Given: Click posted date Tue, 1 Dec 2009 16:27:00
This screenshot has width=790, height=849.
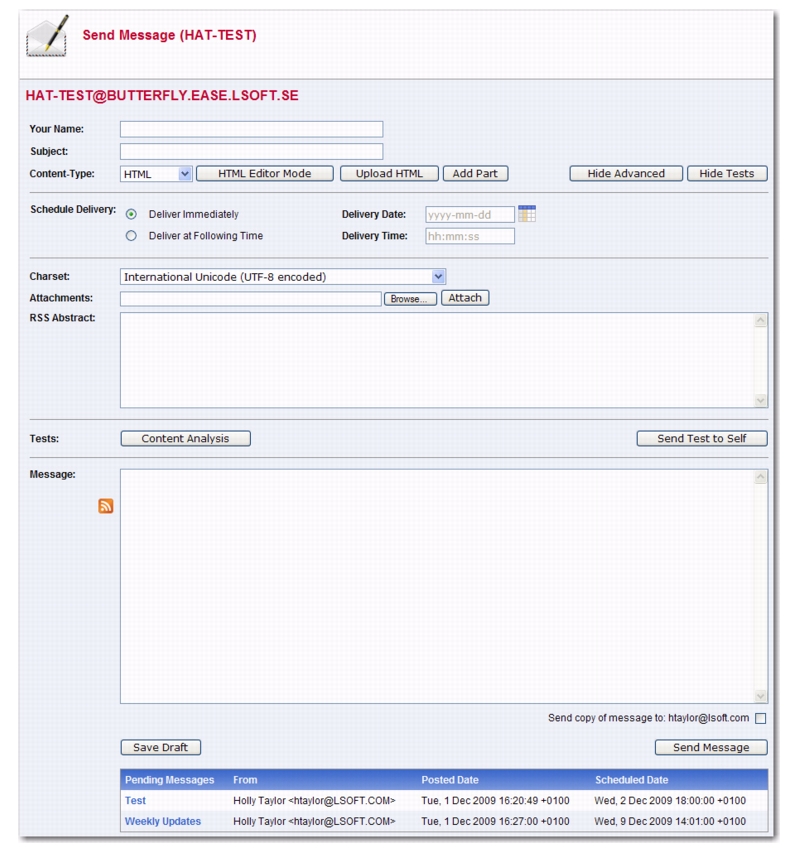Looking at the screenshot, I should pos(495,821).
